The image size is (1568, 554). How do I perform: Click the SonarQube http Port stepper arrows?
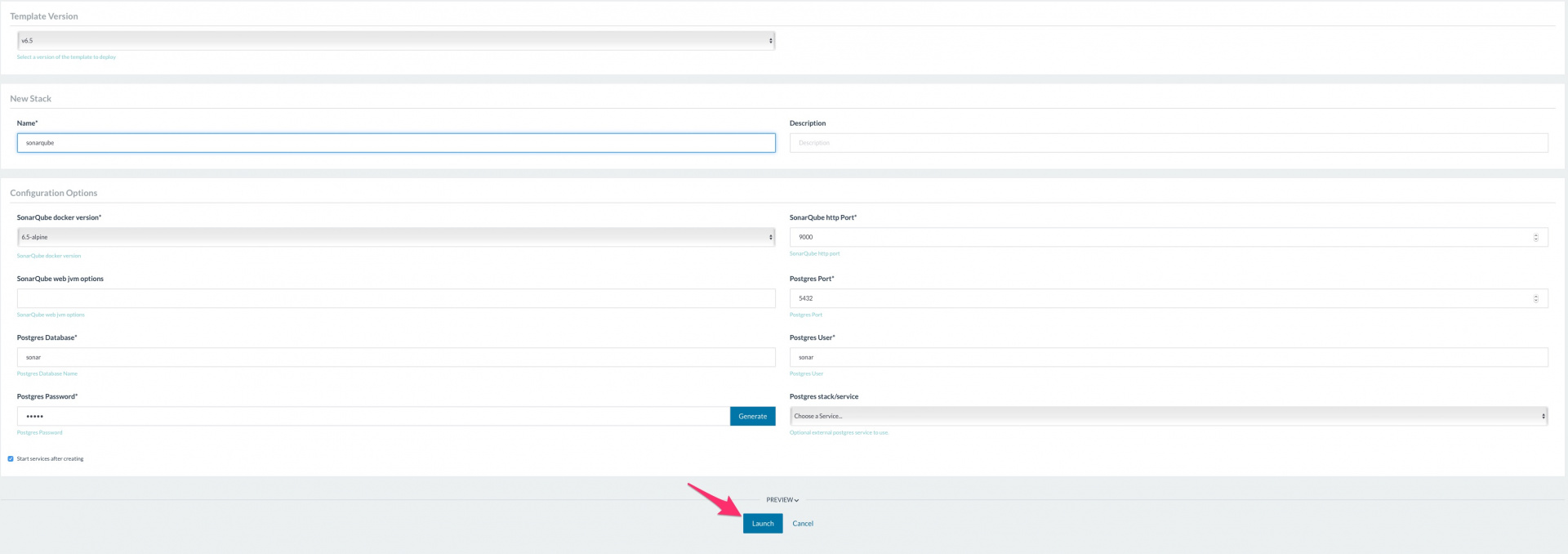pyautogui.click(x=1535, y=237)
